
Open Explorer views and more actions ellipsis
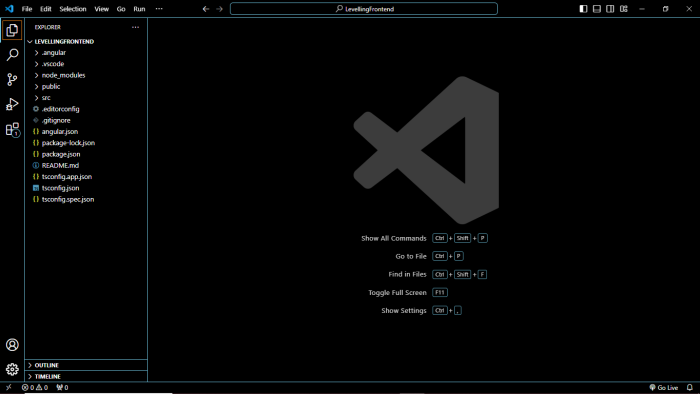coord(135,27)
